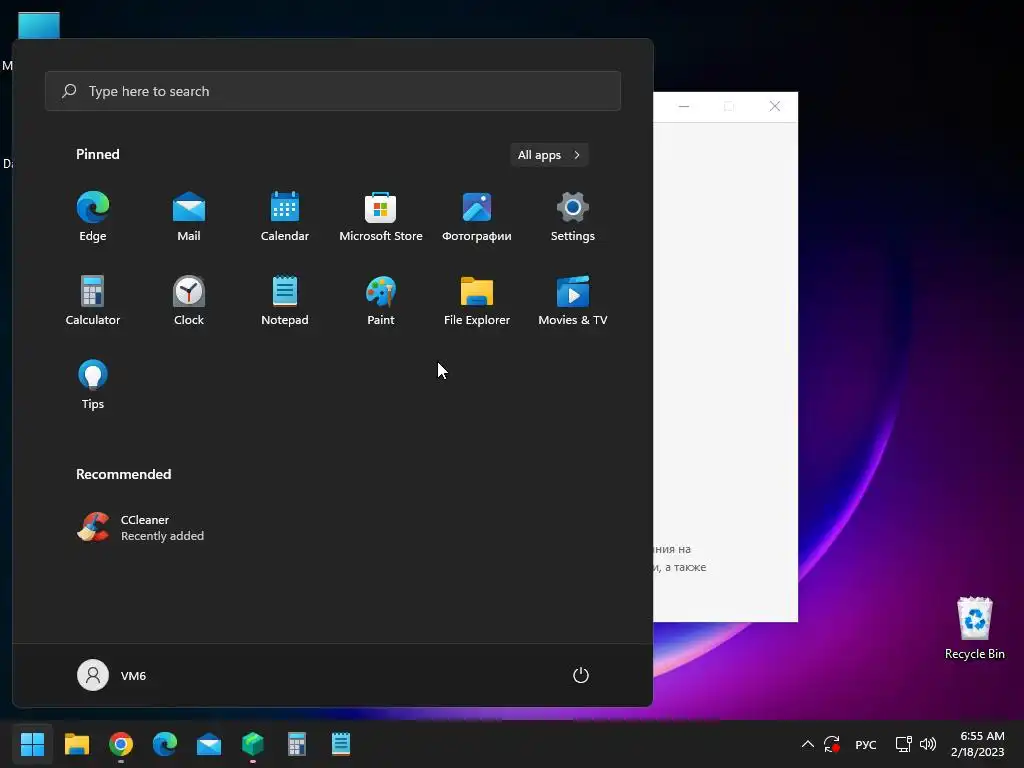This screenshot has width=1024, height=768.
Task: Open the volume tray icon
Action: point(927,744)
